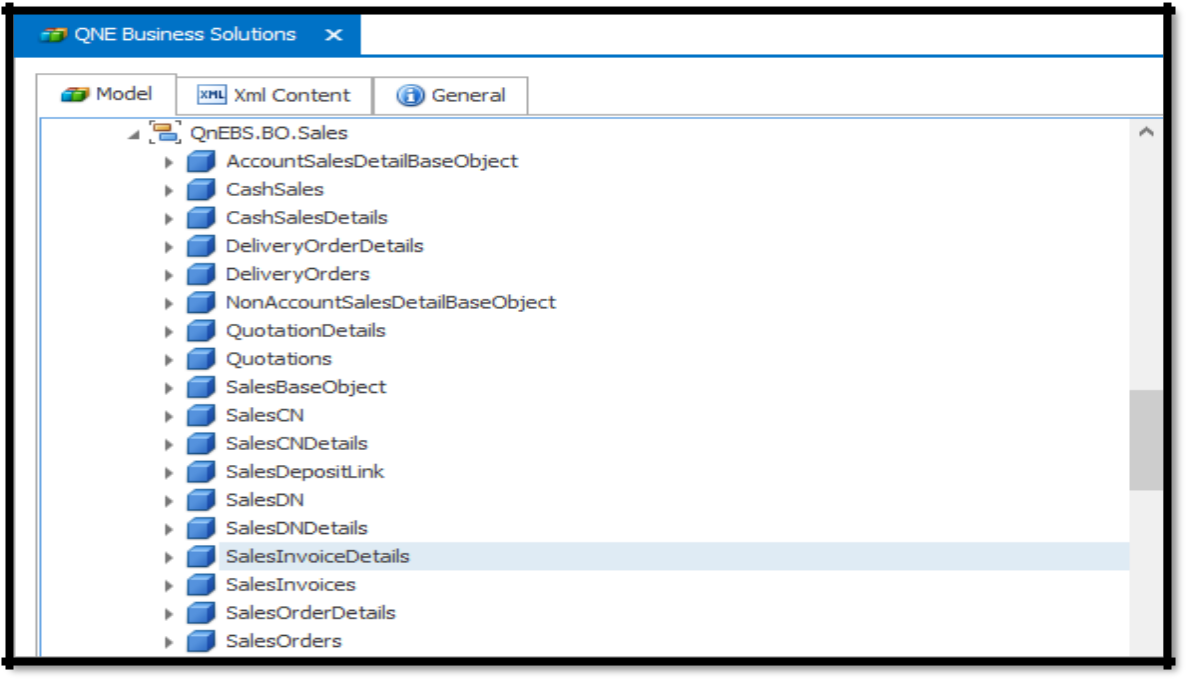The height and width of the screenshot is (682, 1188).
Task: Open the Xml Content tab
Action: tap(274, 95)
